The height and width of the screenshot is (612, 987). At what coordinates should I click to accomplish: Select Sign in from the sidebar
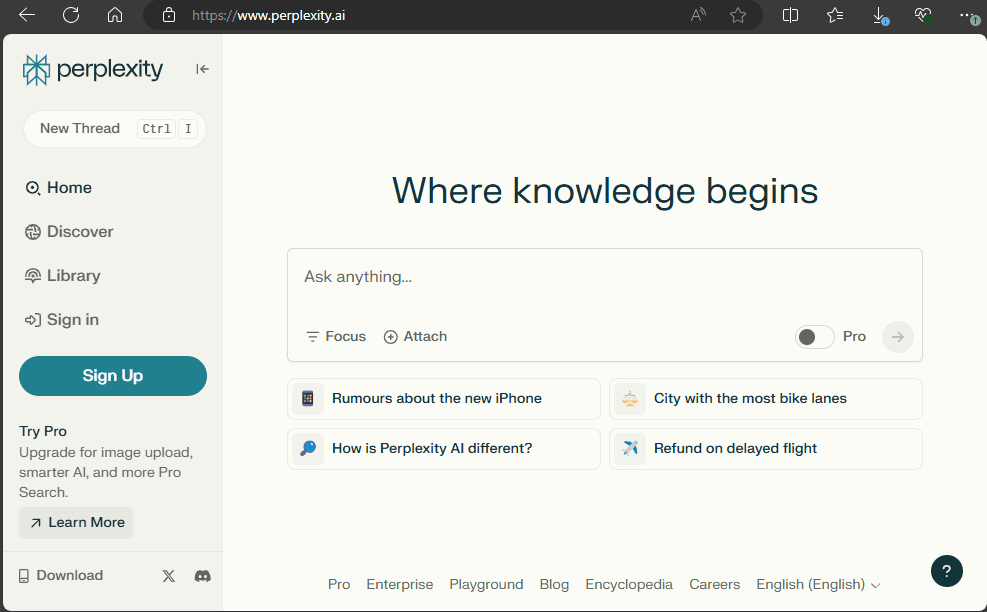pyautogui.click(x=62, y=320)
